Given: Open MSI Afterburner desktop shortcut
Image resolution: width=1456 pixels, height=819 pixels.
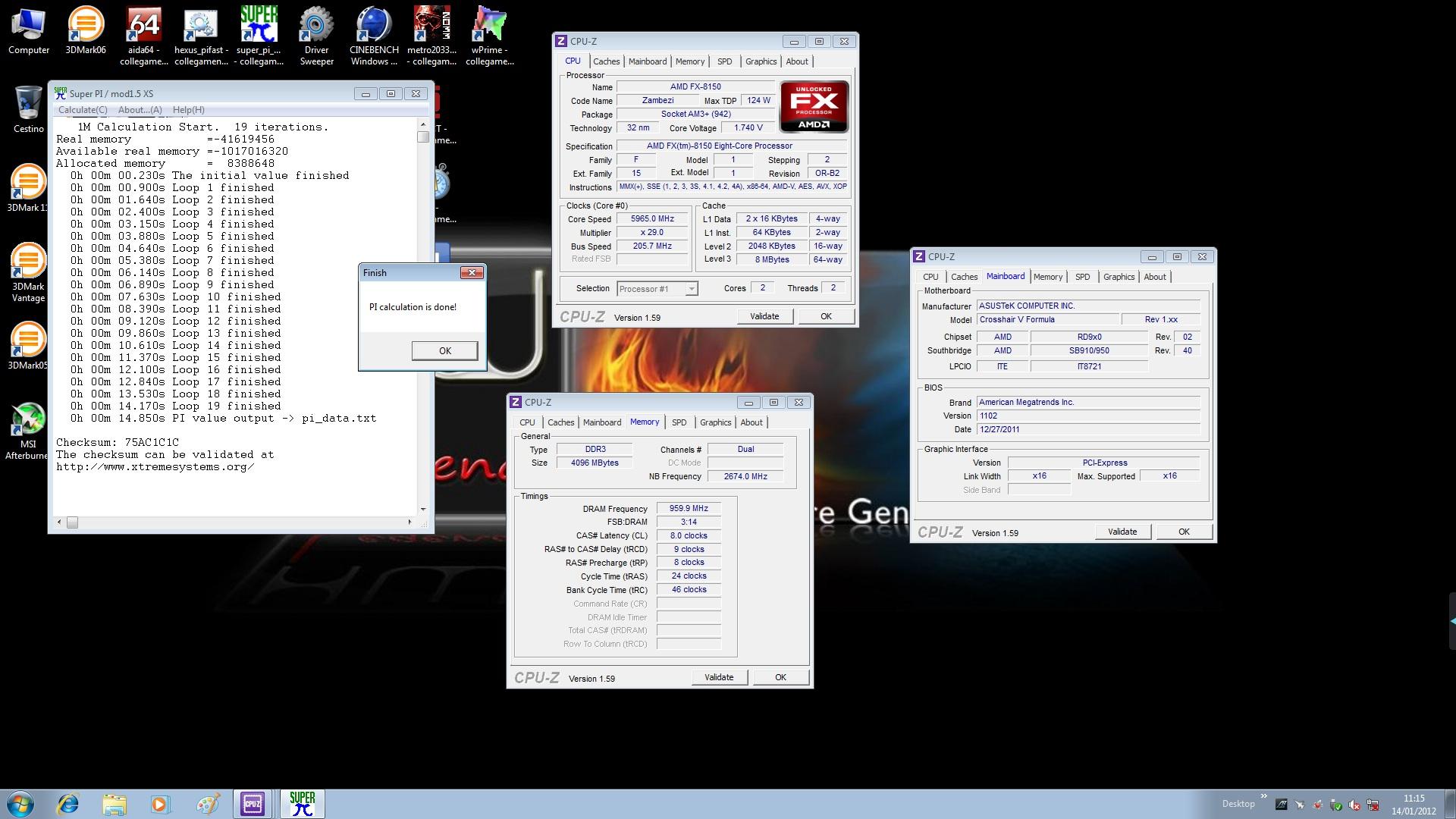Looking at the screenshot, I should 27,431.
